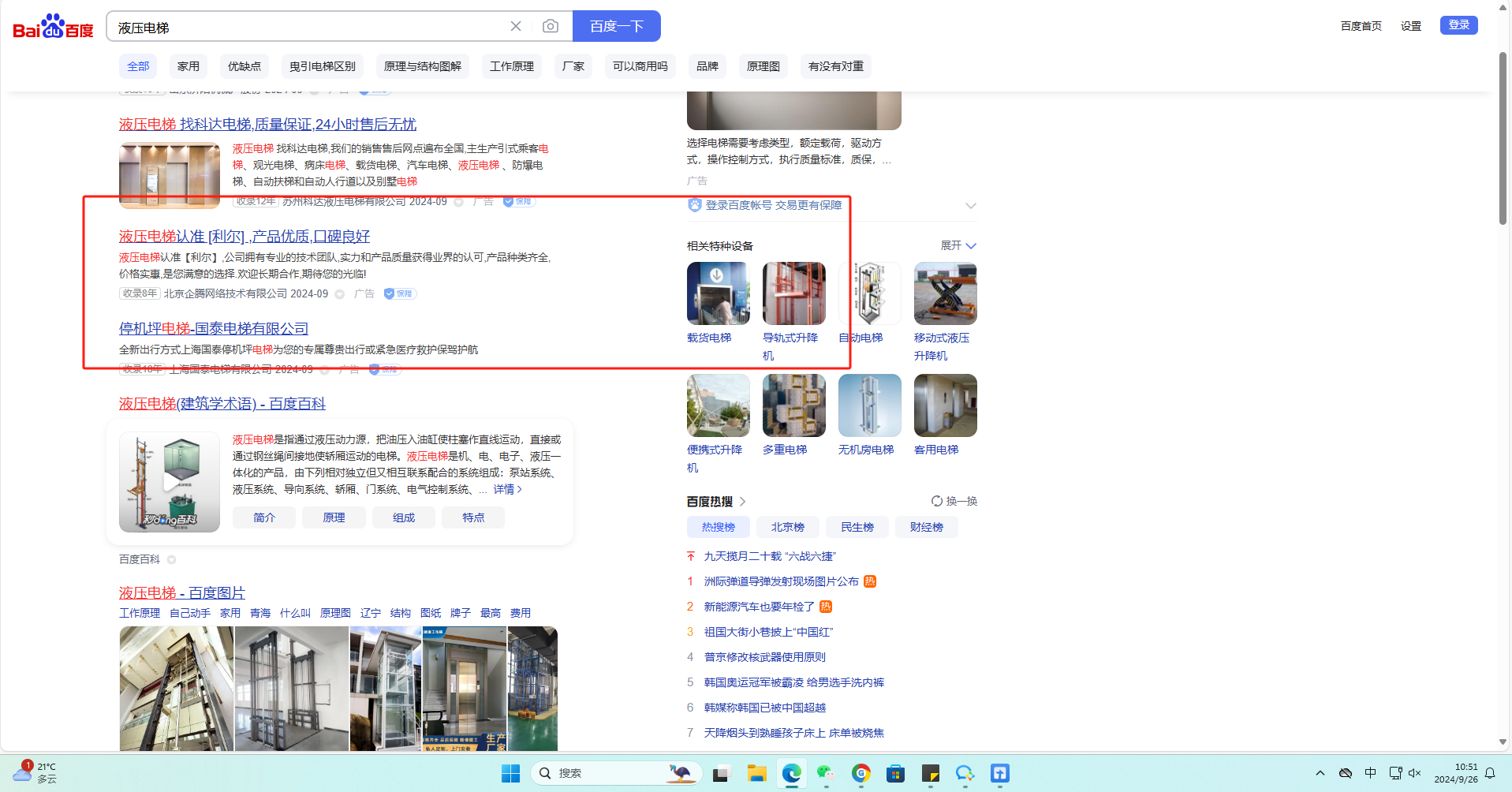Switch to 财经榜 tab

click(927, 527)
